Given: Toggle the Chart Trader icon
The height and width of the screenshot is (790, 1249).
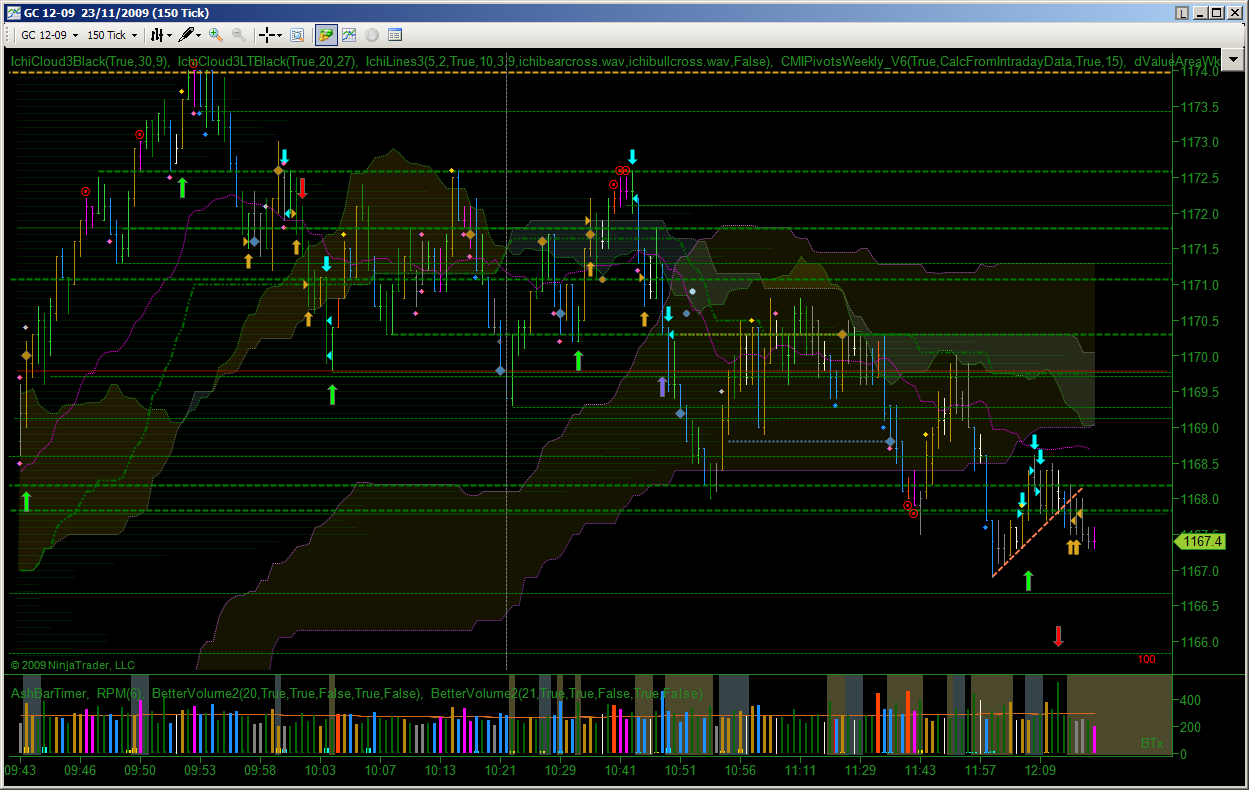Looking at the screenshot, I should (326, 35).
